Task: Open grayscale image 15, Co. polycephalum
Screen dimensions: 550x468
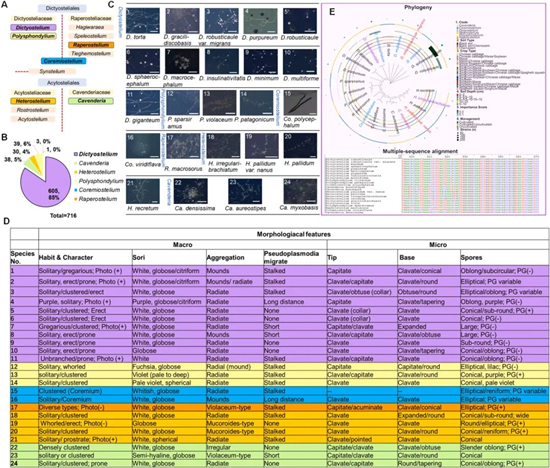Action: [300, 102]
